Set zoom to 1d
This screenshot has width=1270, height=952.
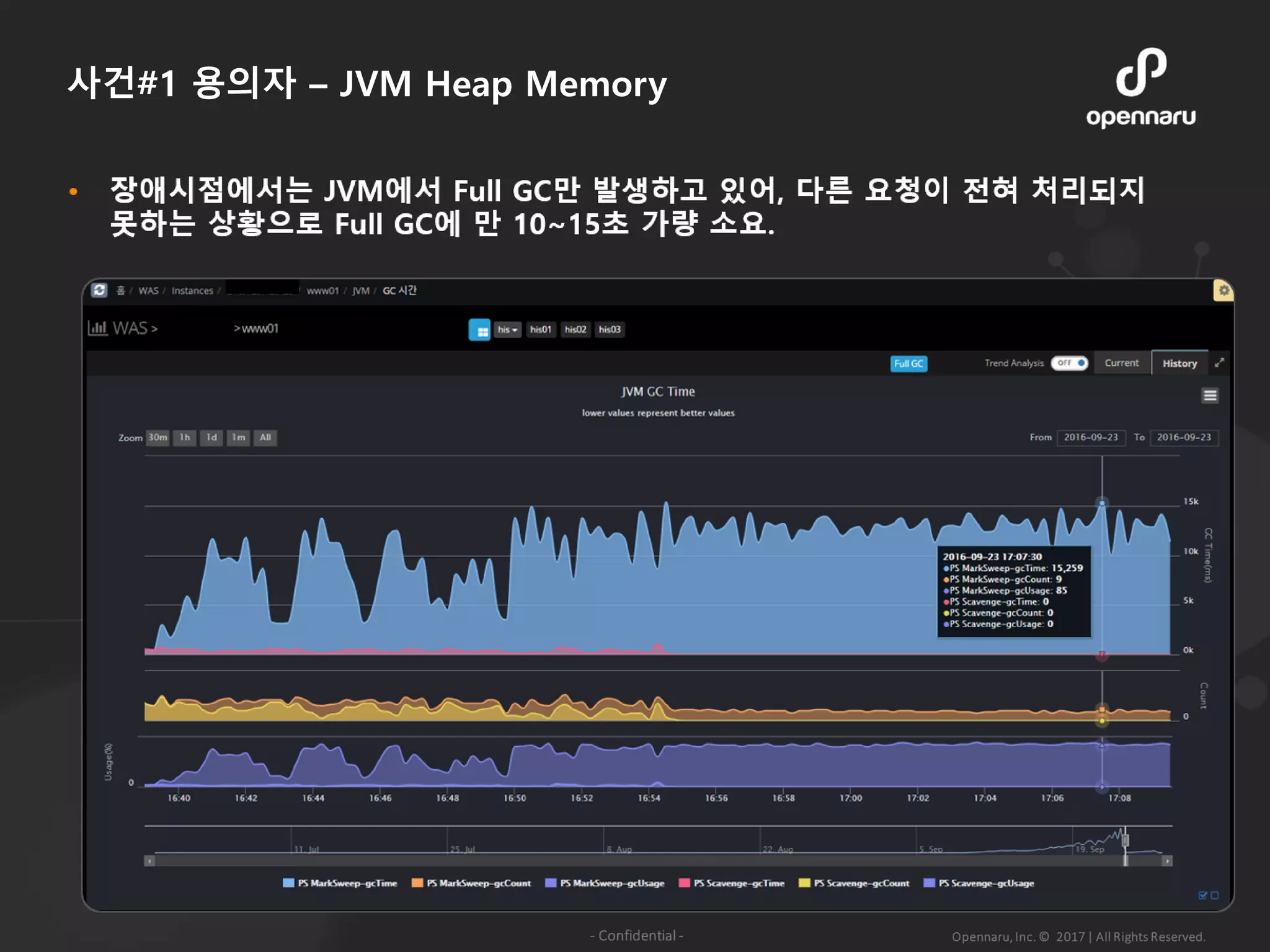pyautogui.click(x=211, y=438)
